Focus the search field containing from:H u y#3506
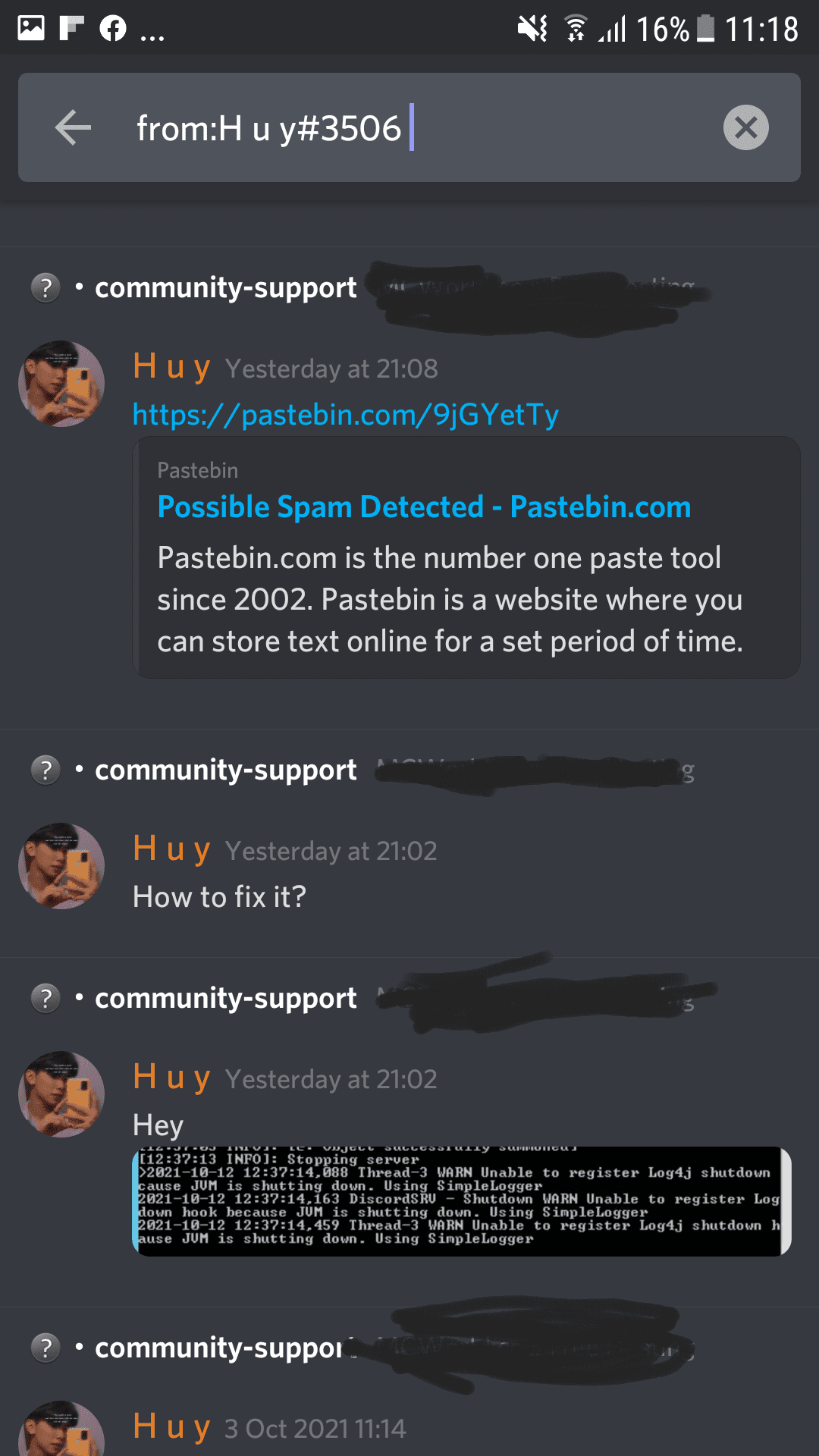This screenshot has height=1456, width=819. tap(409, 127)
